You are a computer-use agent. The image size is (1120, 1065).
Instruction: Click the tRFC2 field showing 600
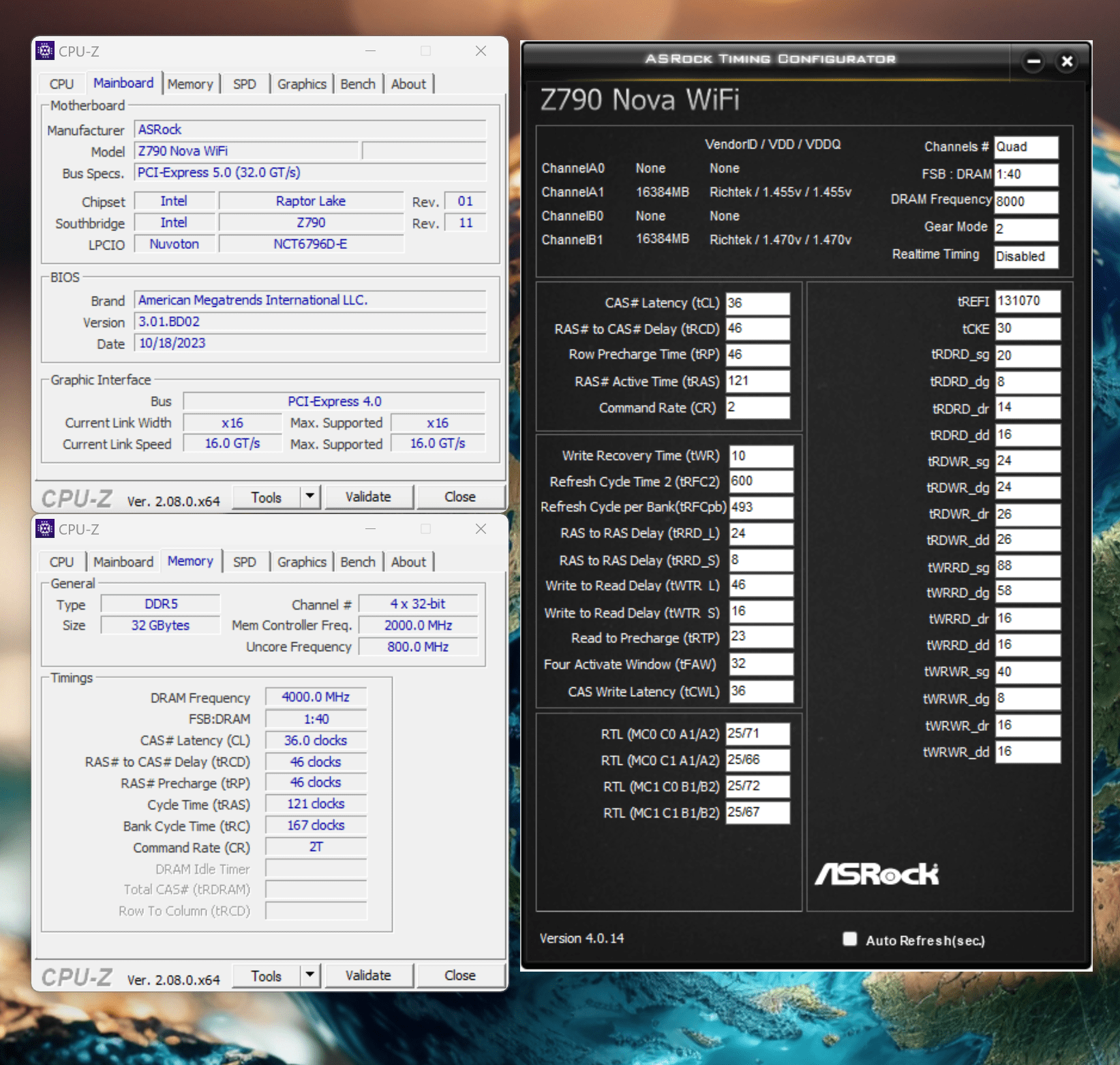pyautogui.click(x=761, y=481)
